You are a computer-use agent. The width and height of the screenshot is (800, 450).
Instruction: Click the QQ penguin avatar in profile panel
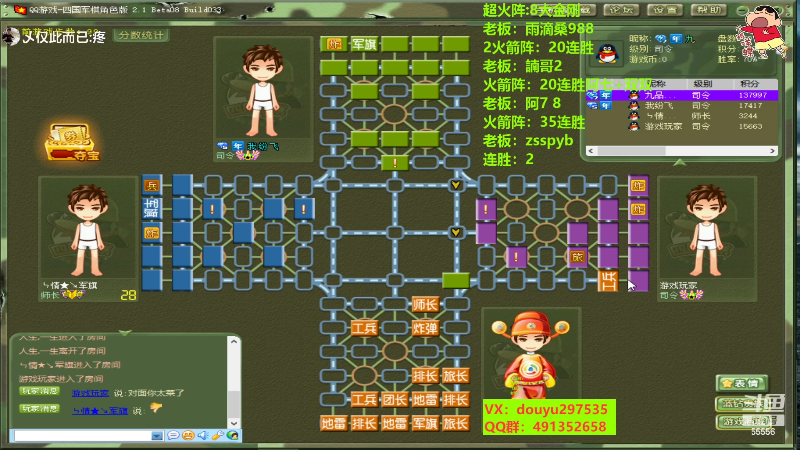607,54
